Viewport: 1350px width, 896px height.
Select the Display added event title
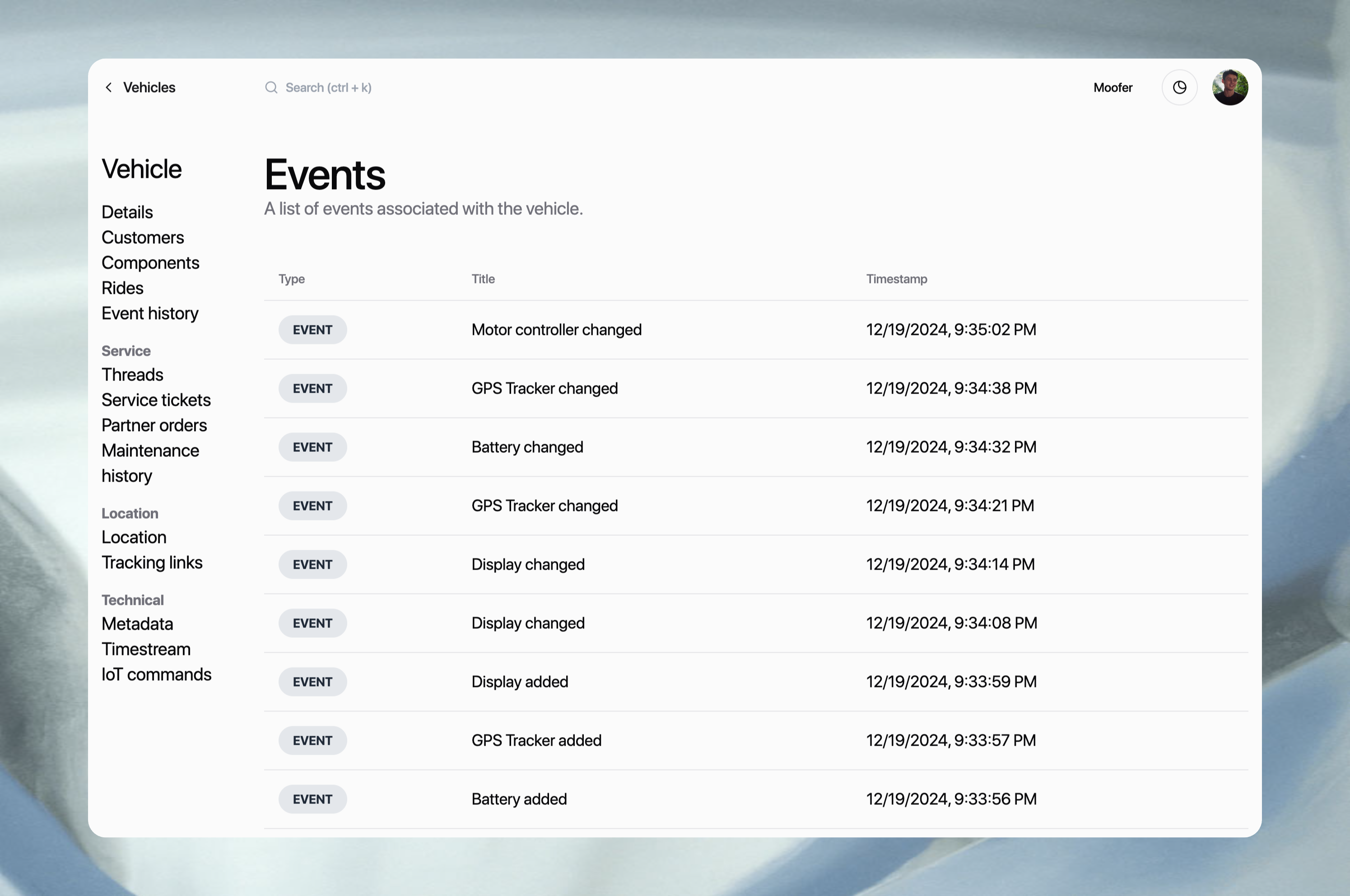pos(520,682)
